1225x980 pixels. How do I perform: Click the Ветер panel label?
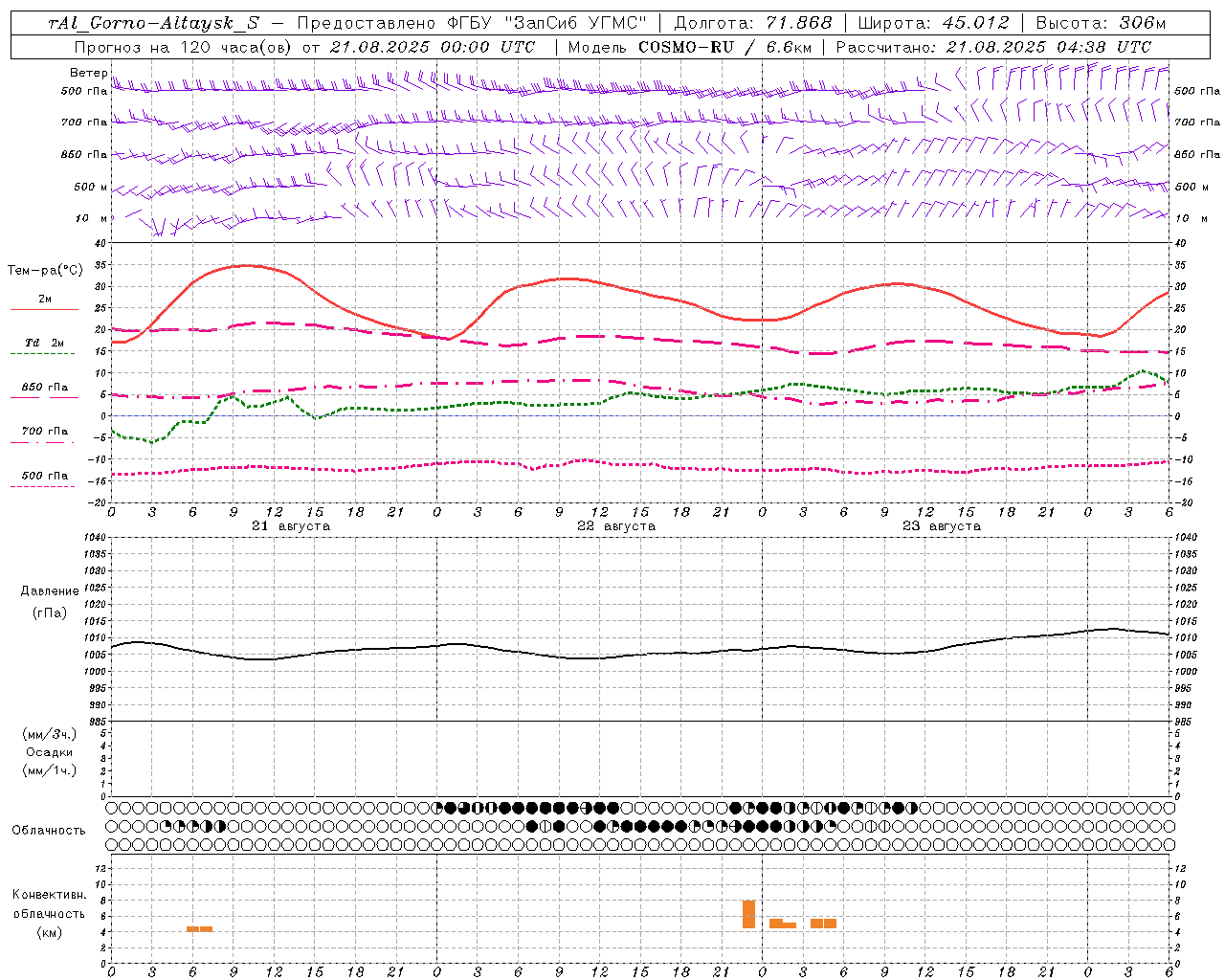click(x=89, y=73)
